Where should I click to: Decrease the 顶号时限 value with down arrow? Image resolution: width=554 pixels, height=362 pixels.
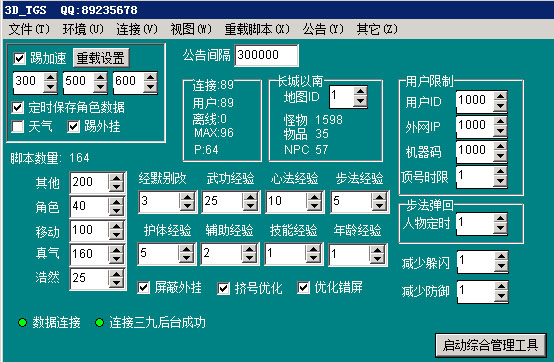point(500,182)
